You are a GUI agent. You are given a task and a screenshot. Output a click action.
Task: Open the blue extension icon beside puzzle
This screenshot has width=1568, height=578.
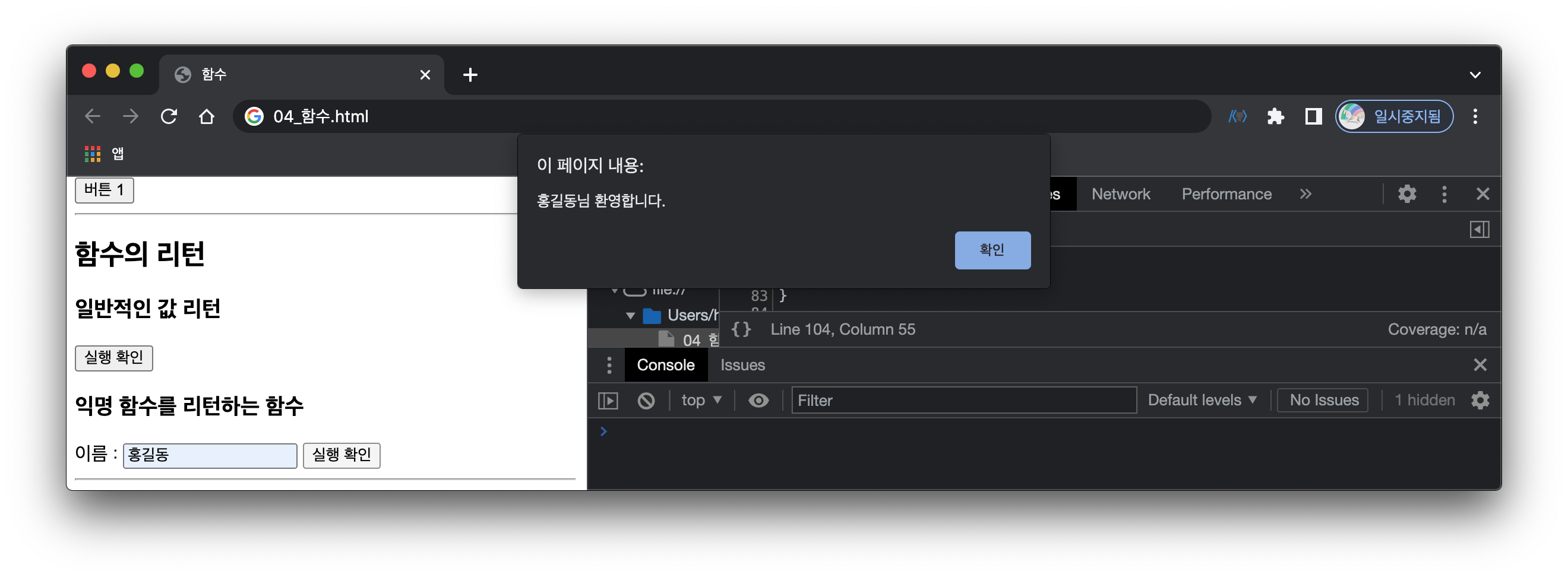tap(1238, 116)
